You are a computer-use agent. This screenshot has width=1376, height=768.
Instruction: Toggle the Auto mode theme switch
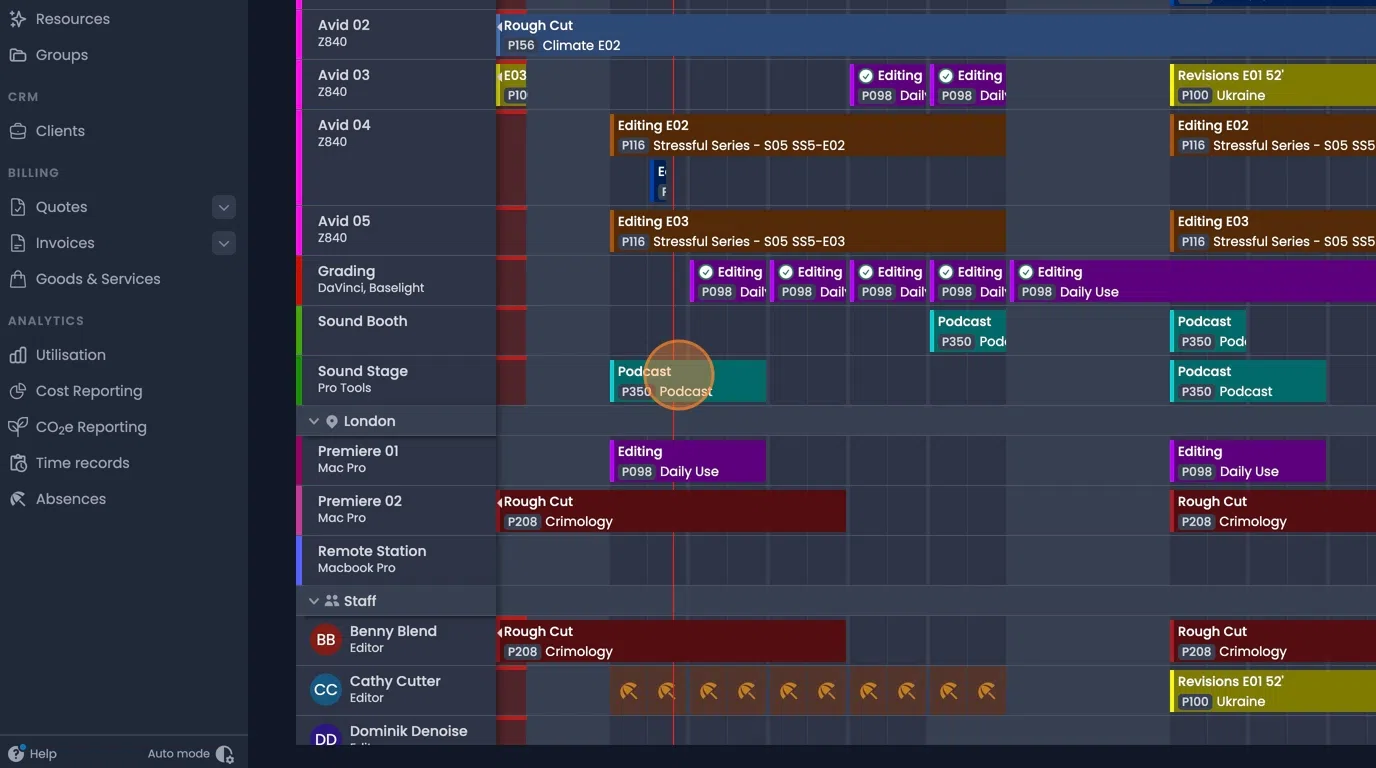coord(222,753)
